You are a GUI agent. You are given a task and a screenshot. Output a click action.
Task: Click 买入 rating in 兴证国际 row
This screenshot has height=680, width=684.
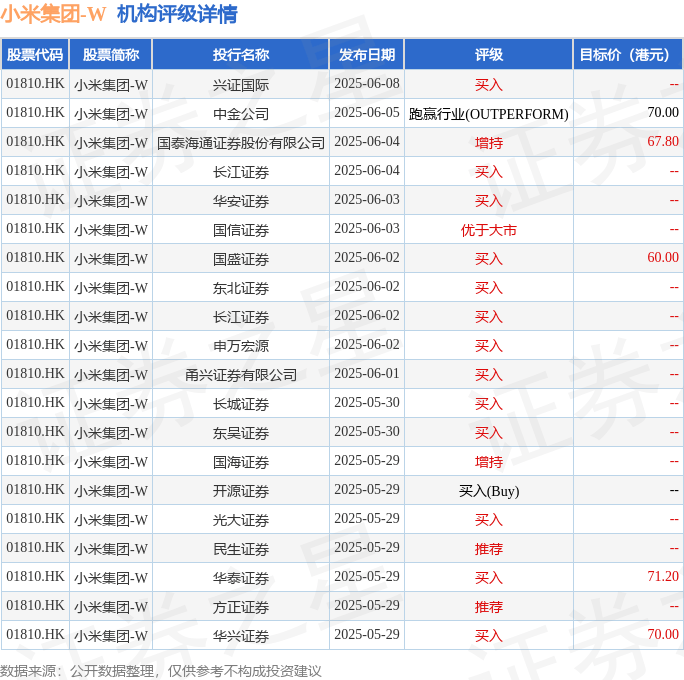coord(489,85)
